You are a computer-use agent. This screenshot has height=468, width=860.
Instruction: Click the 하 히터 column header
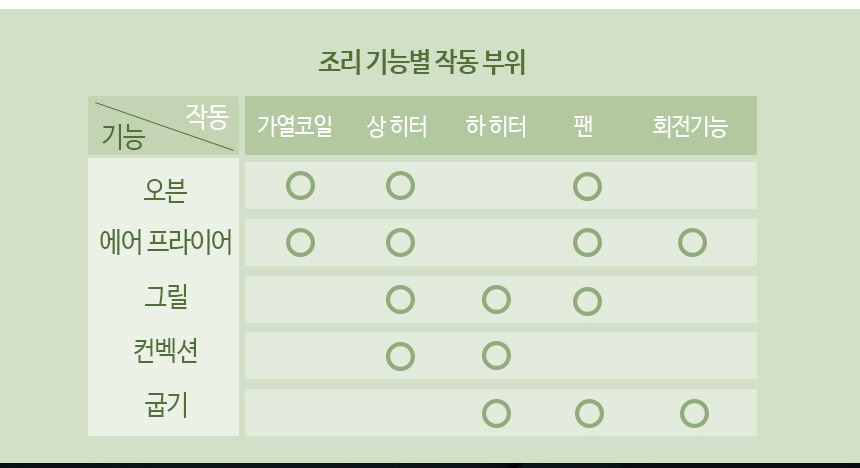point(496,126)
